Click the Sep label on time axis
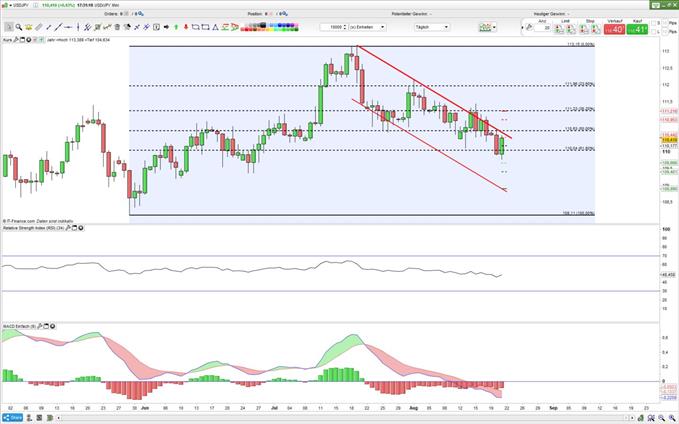679x424 pixels. (553, 408)
